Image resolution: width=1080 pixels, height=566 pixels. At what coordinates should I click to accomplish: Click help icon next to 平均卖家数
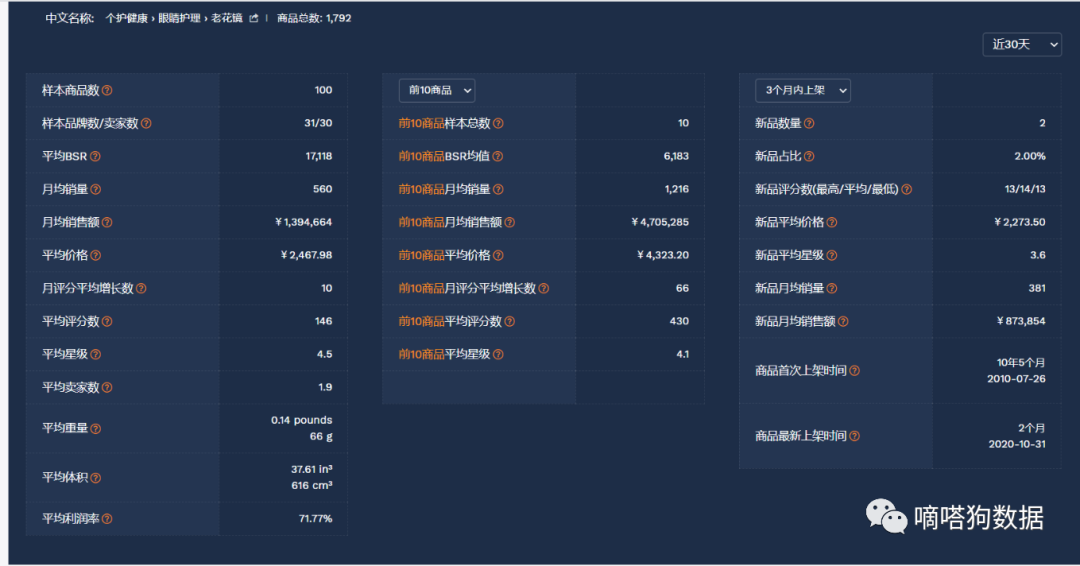click(x=107, y=388)
